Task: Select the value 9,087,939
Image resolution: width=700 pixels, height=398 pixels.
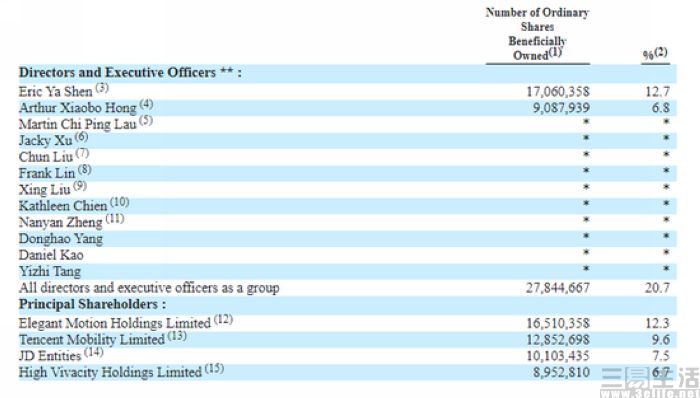Action: point(561,108)
